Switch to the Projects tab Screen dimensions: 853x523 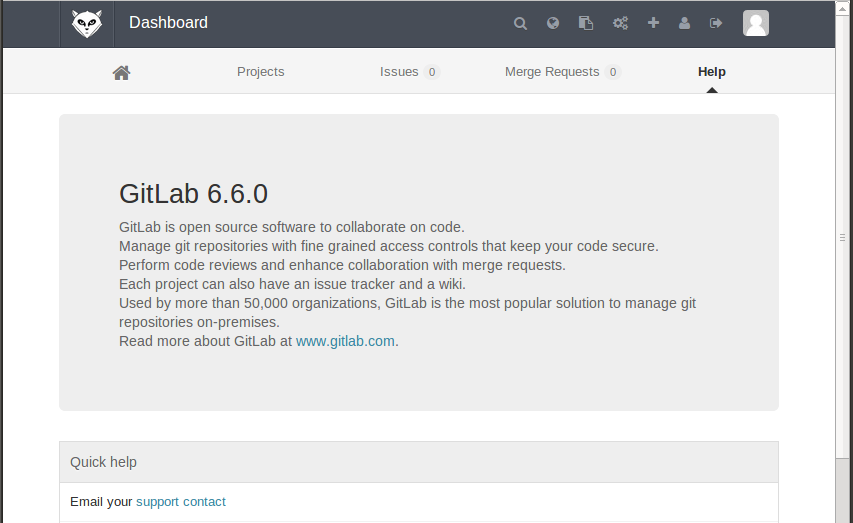[261, 72]
